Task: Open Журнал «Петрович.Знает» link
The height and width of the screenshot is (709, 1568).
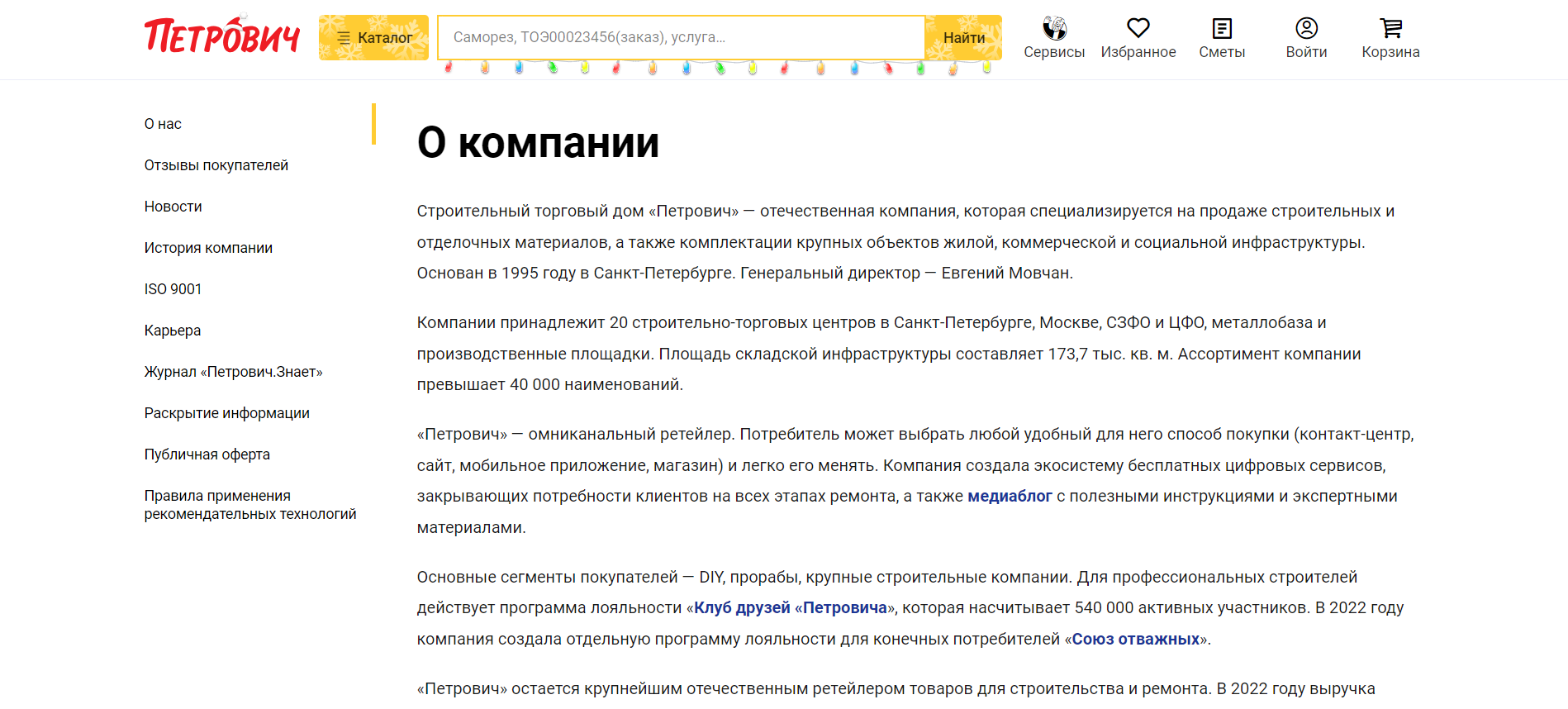Action: [x=234, y=372]
